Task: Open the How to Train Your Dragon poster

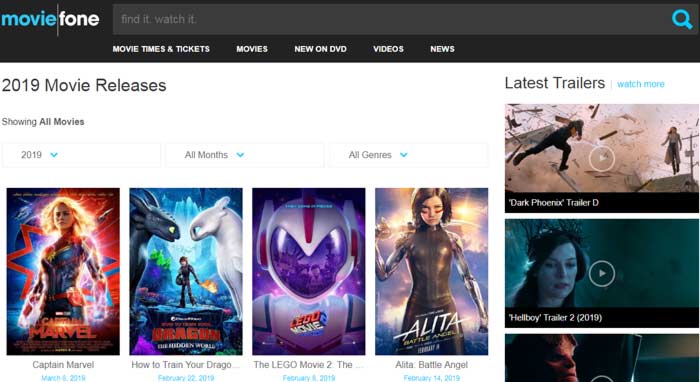Action: 186,271
